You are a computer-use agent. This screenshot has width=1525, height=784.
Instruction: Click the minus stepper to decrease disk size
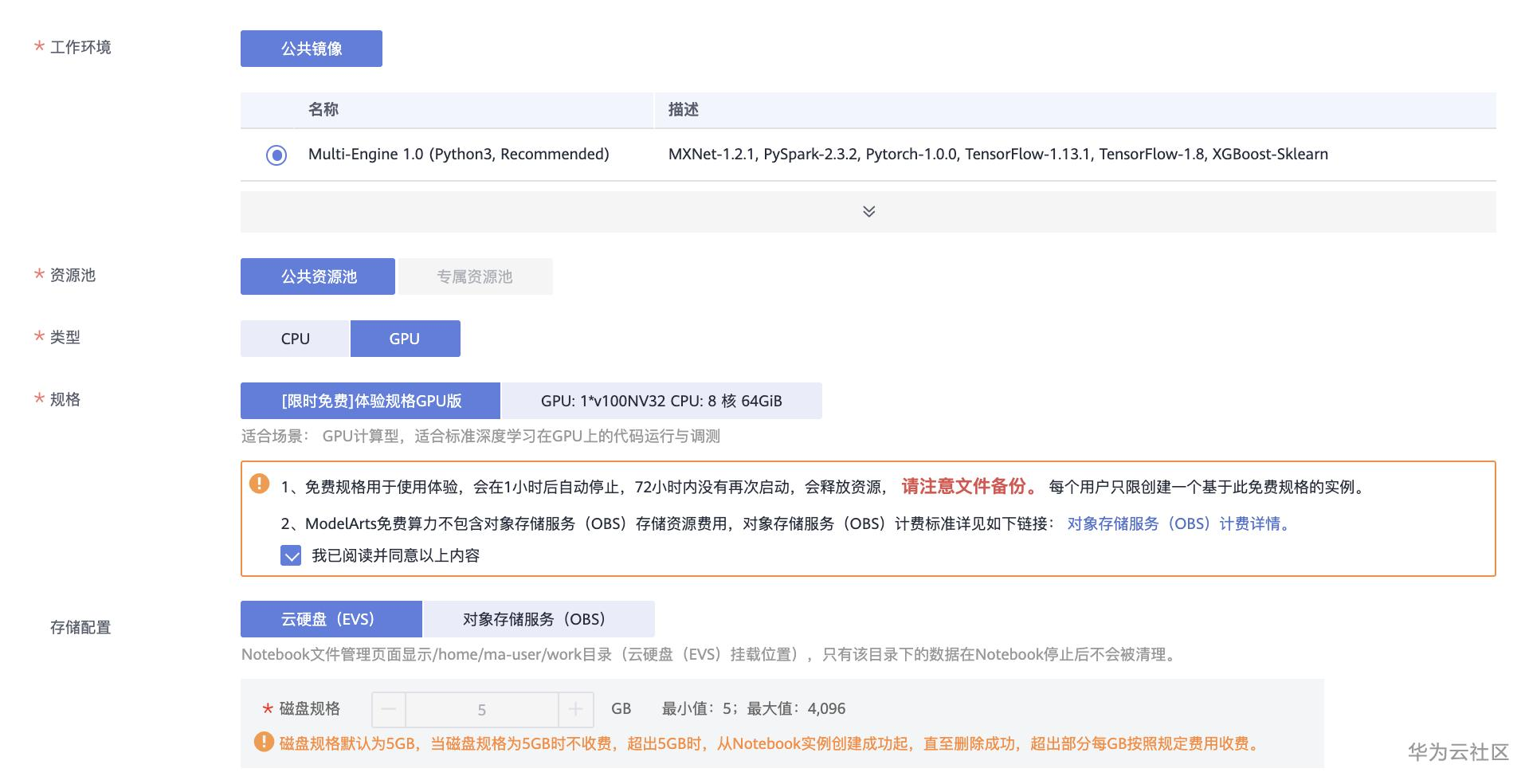386,708
